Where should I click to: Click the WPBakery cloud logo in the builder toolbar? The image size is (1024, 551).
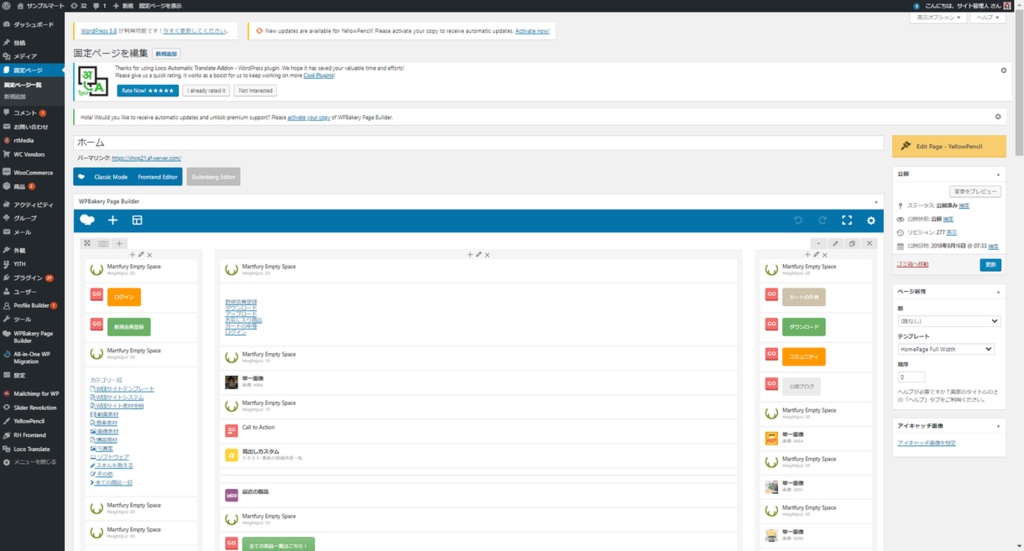(87, 220)
